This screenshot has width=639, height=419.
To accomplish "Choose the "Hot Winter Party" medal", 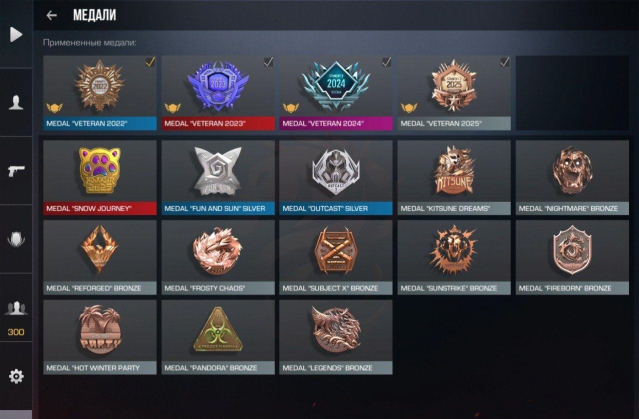I will (100, 337).
